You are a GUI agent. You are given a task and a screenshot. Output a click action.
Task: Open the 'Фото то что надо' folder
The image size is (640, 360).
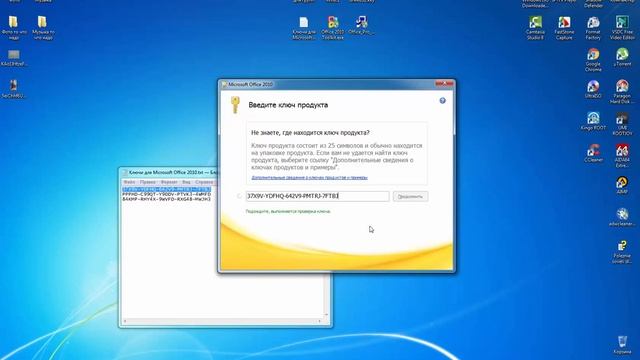point(13,27)
